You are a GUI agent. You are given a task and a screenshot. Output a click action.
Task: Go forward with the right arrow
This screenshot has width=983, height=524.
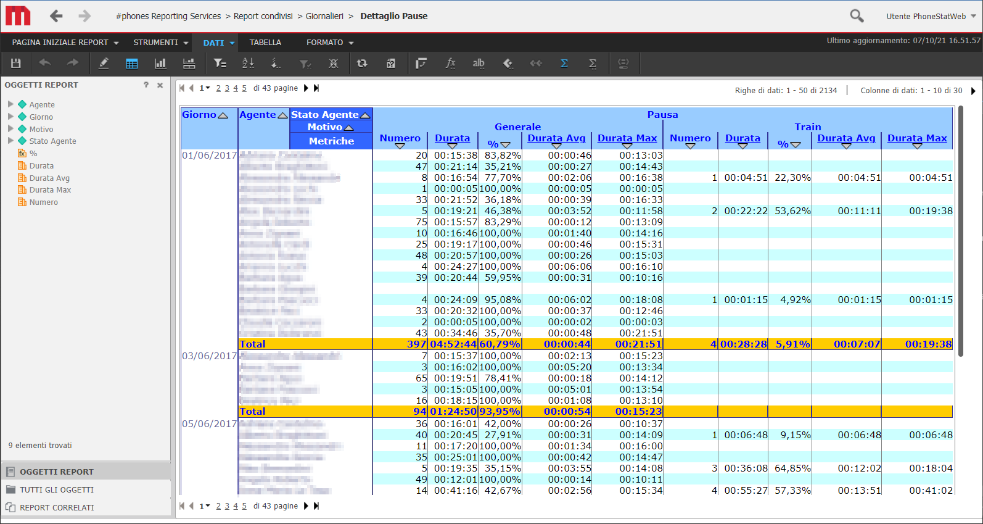coord(85,16)
